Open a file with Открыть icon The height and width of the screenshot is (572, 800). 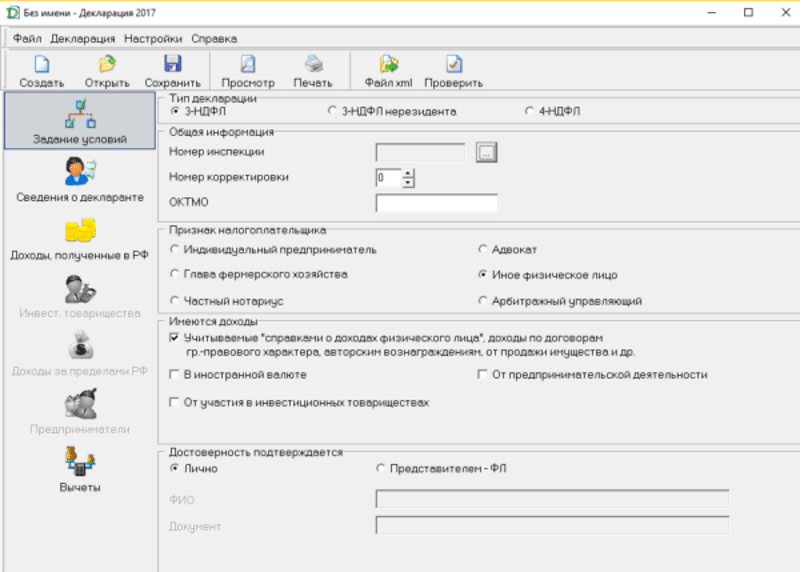click(107, 65)
